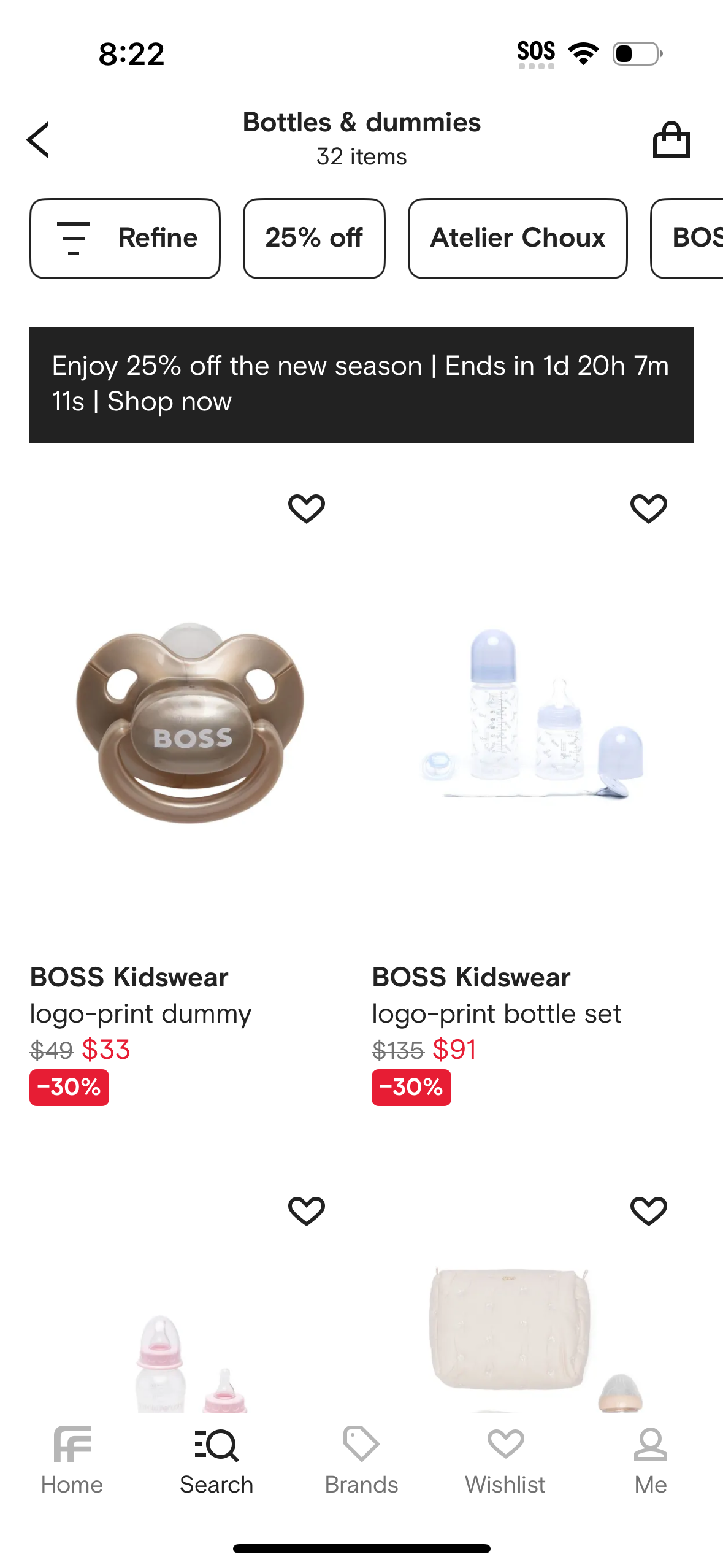Open the Wishlist tab
The height and width of the screenshot is (1568, 723).
(x=505, y=1461)
